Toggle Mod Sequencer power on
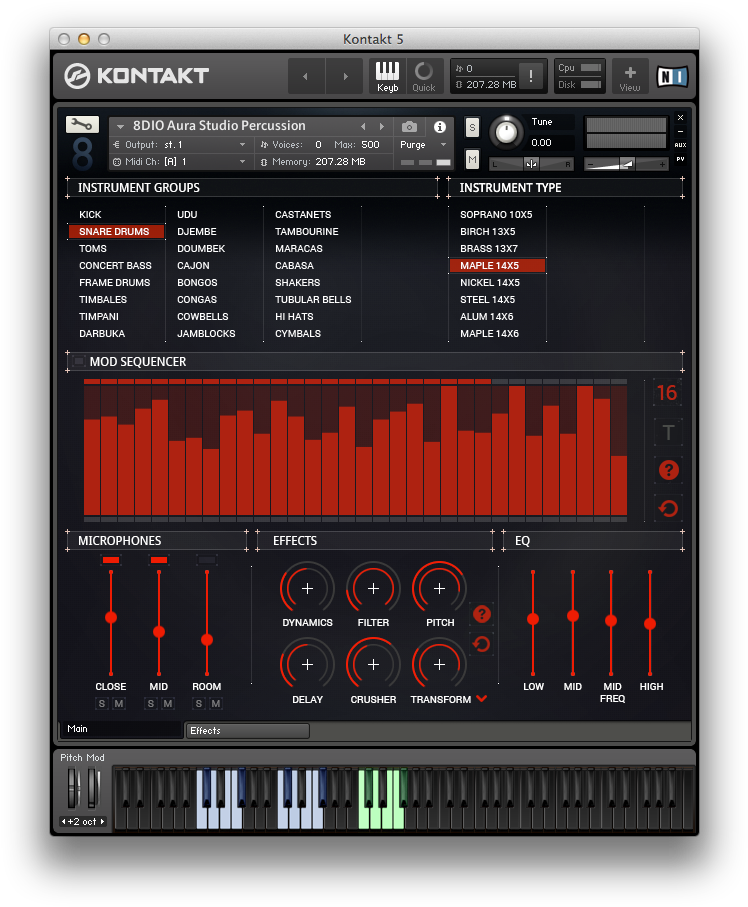 79,361
